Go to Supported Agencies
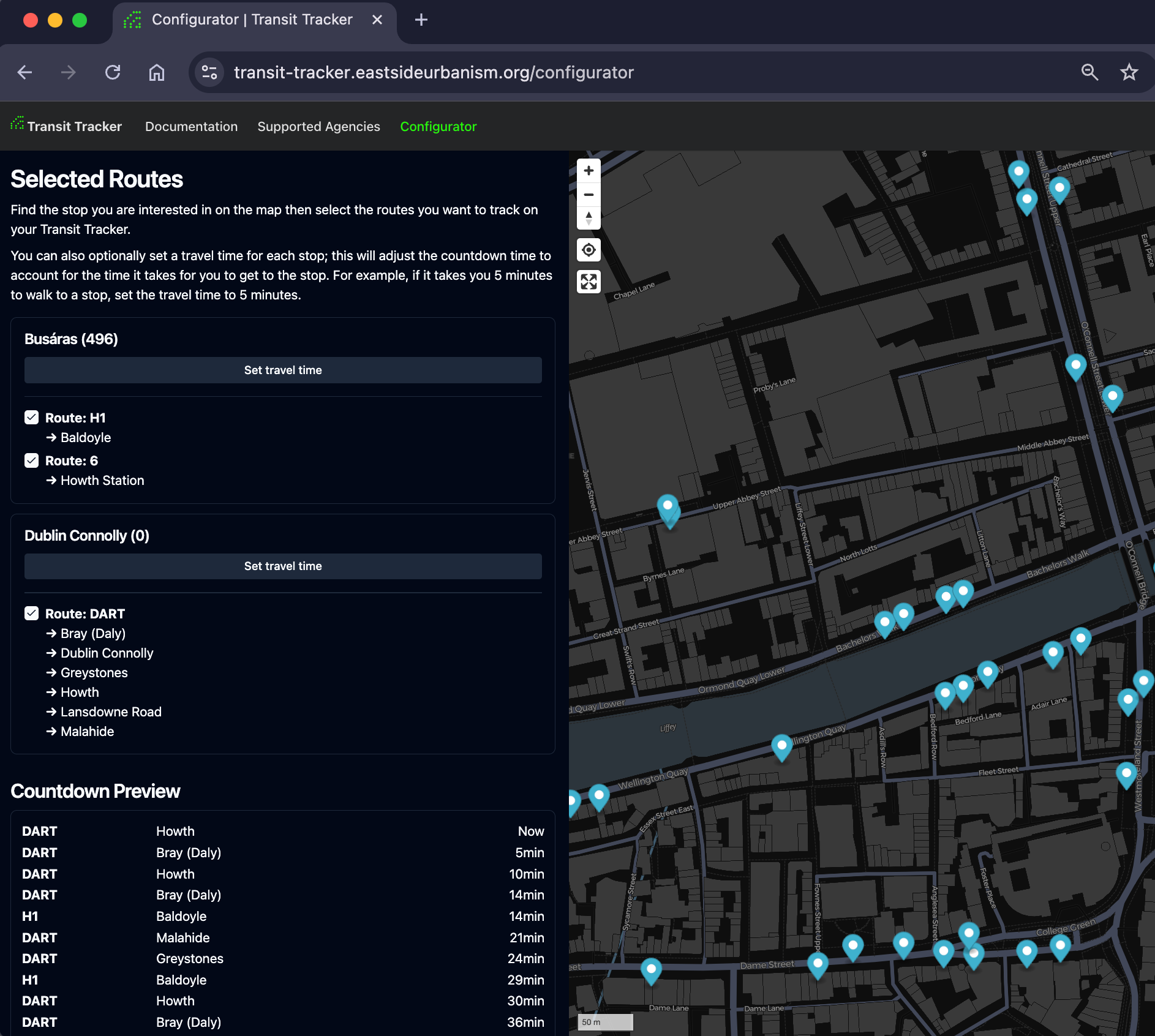 pyautogui.click(x=318, y=126)
